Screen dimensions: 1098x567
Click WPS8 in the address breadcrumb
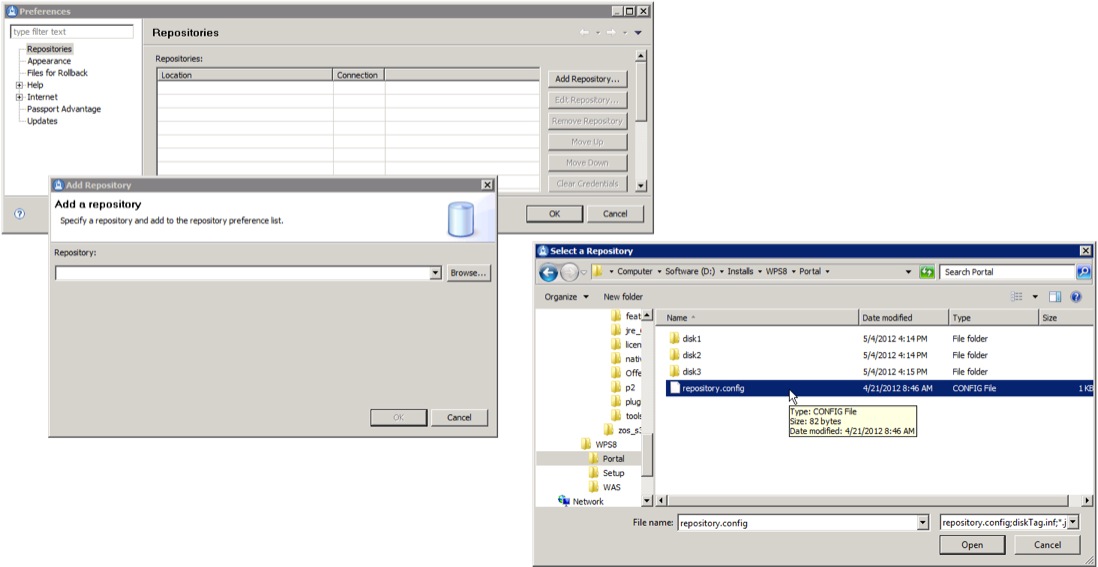(x=775, y=272)
